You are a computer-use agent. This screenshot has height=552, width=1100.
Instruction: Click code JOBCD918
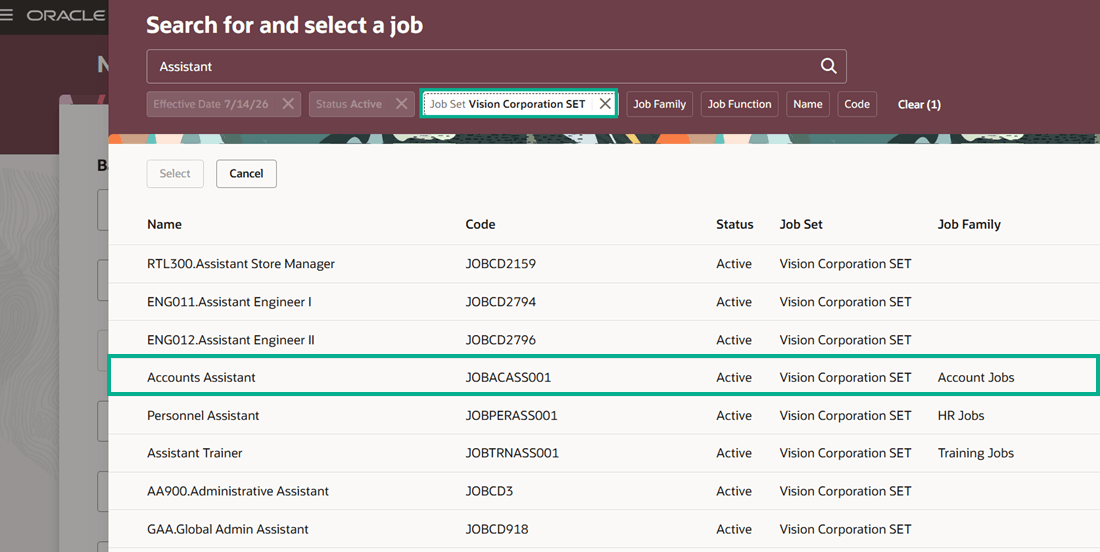click(x=497, y=529)
